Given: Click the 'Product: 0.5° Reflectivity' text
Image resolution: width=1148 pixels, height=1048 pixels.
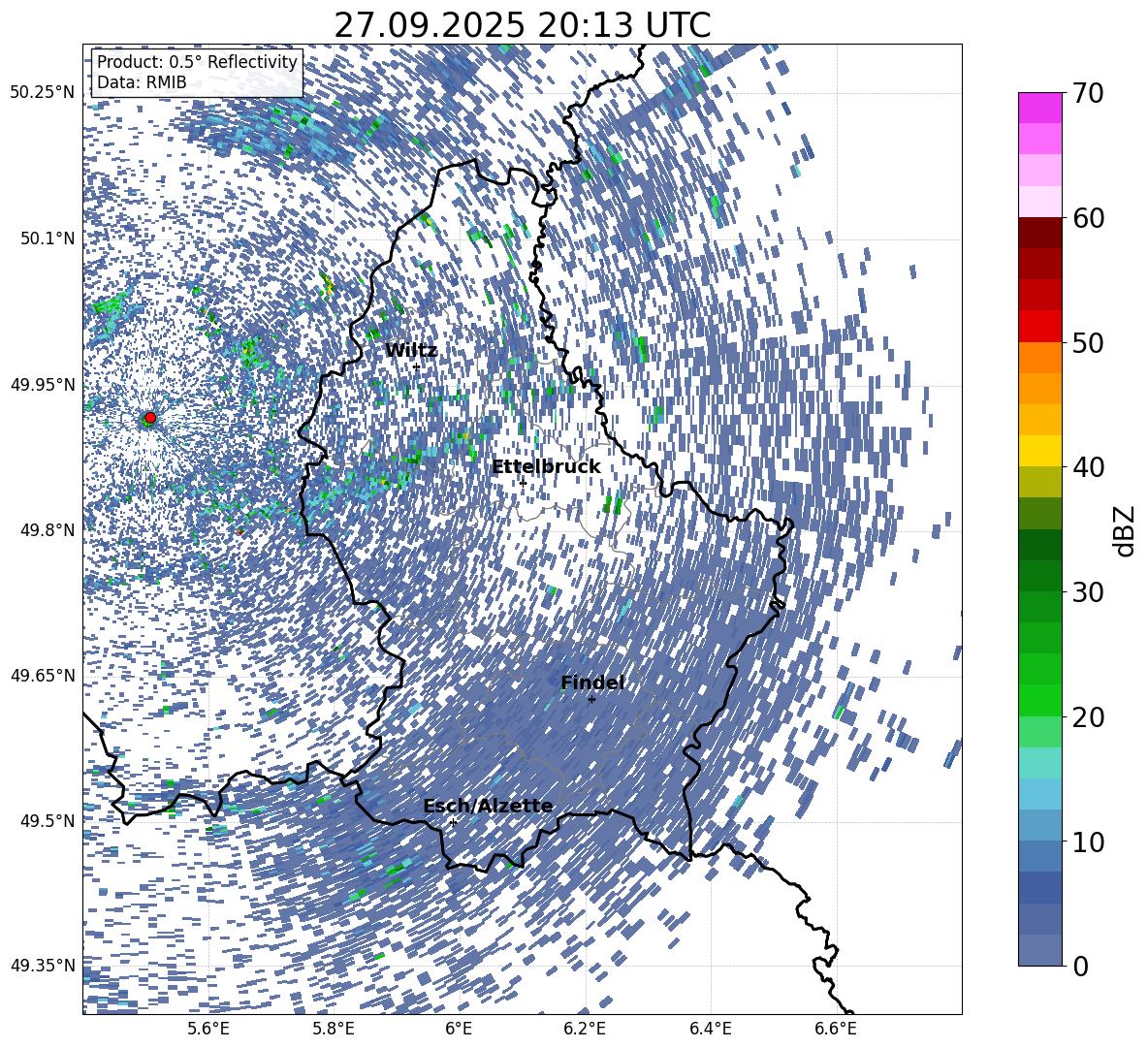Looking at the screenshot, I should click(197, 62).
